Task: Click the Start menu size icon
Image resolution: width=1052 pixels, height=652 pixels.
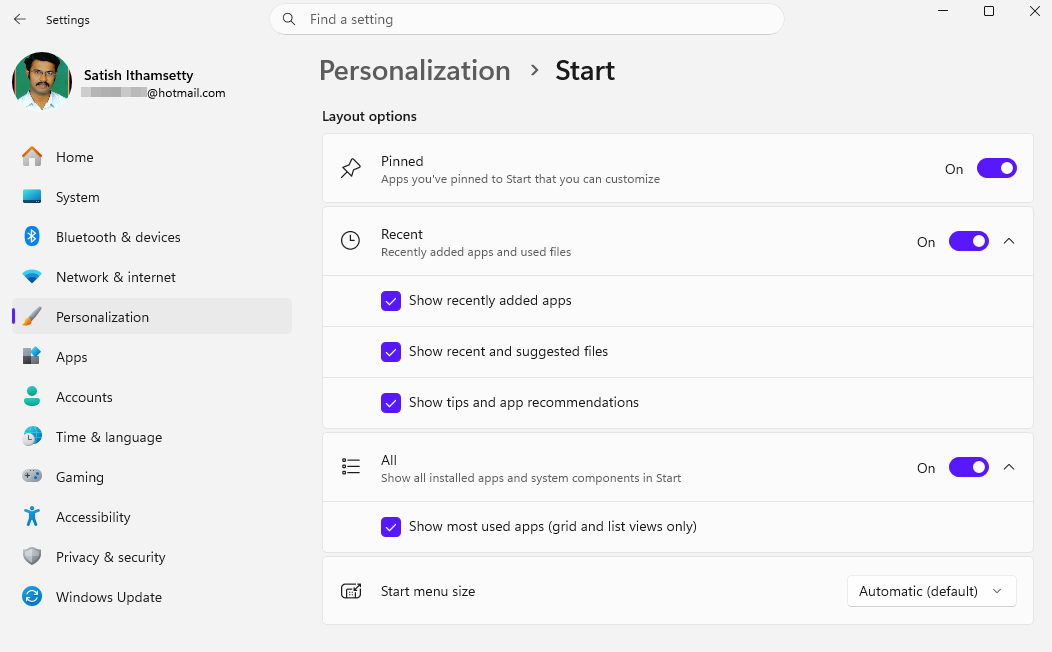Action: coord(351,591)
